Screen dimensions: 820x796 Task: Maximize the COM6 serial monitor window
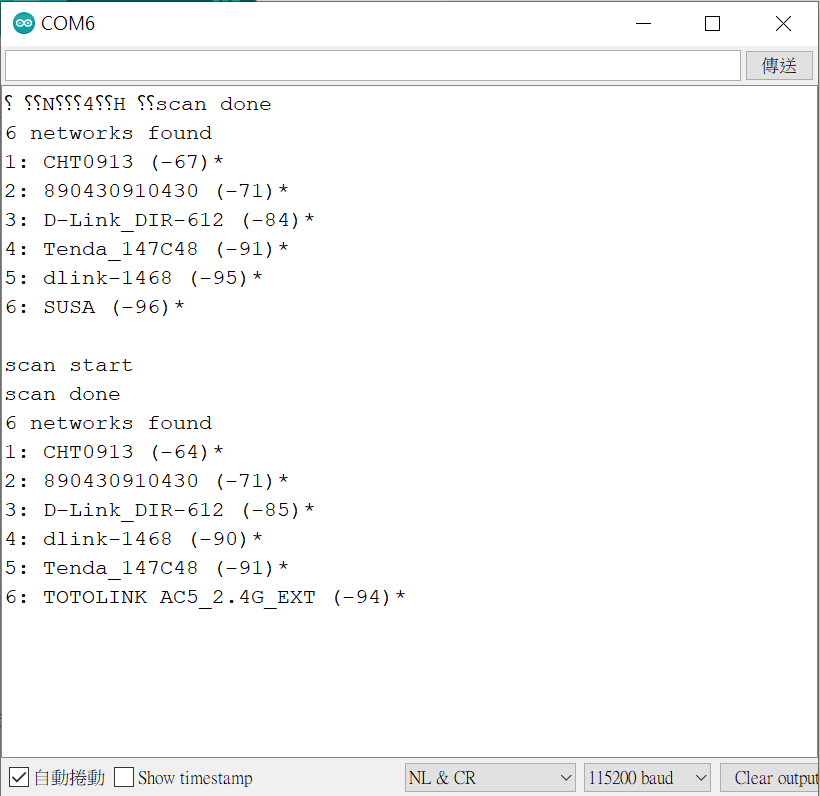[x=712, y=23]
